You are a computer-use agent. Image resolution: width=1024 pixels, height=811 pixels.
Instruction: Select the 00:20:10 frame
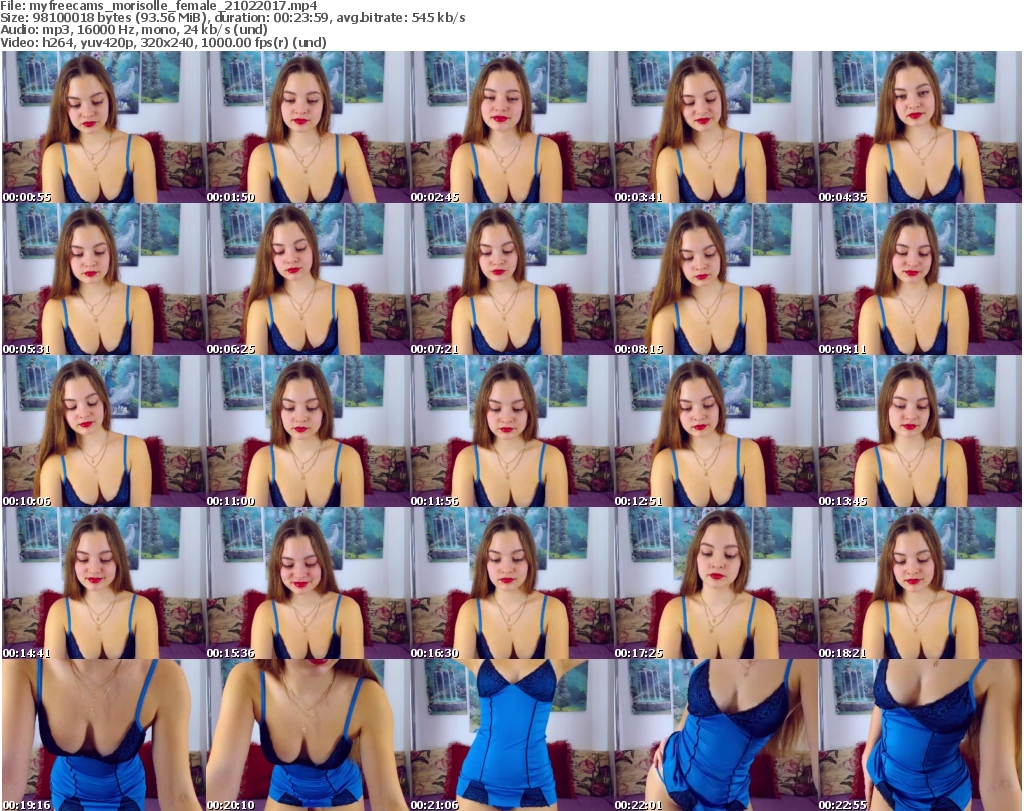[x=308, y=735]
